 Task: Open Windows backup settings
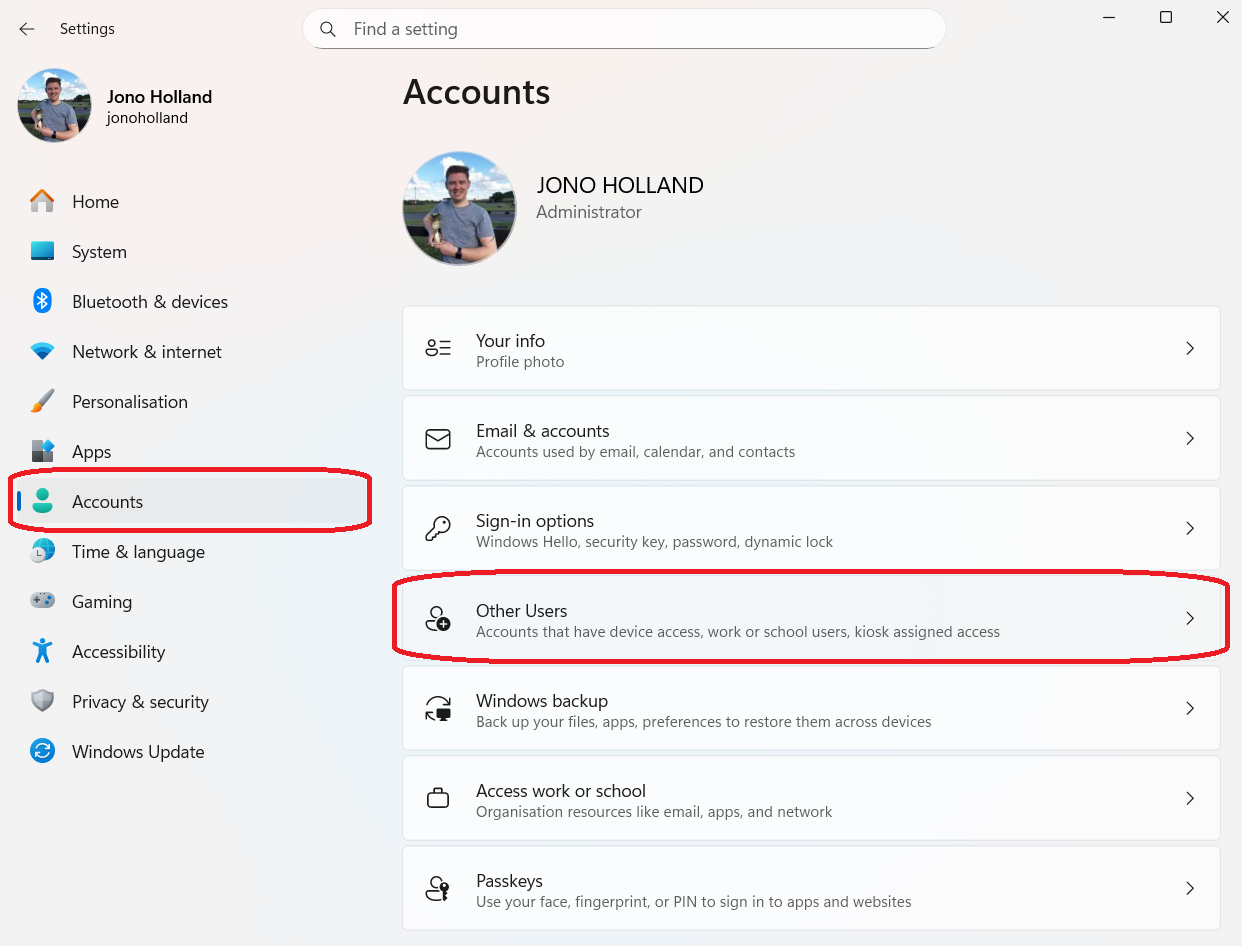coord(811,708)
